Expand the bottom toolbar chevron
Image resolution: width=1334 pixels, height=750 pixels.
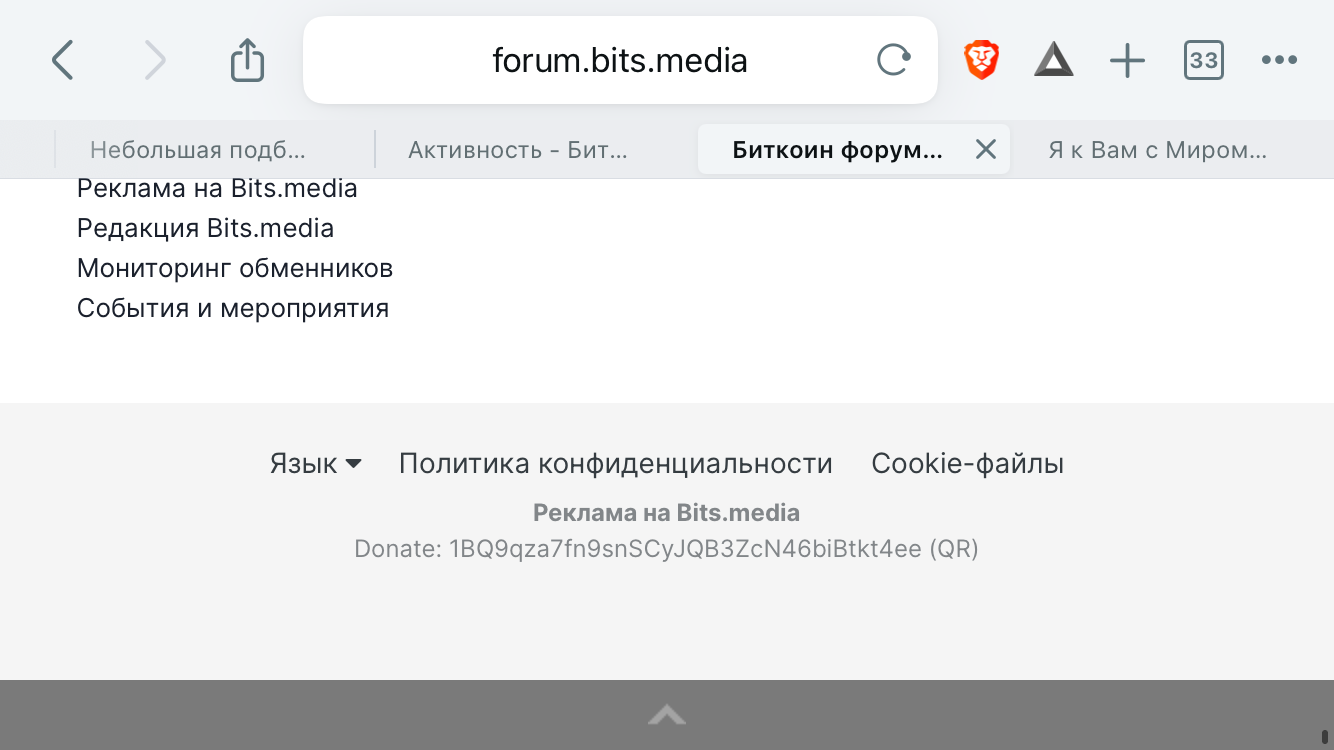[x=667, y=715]
